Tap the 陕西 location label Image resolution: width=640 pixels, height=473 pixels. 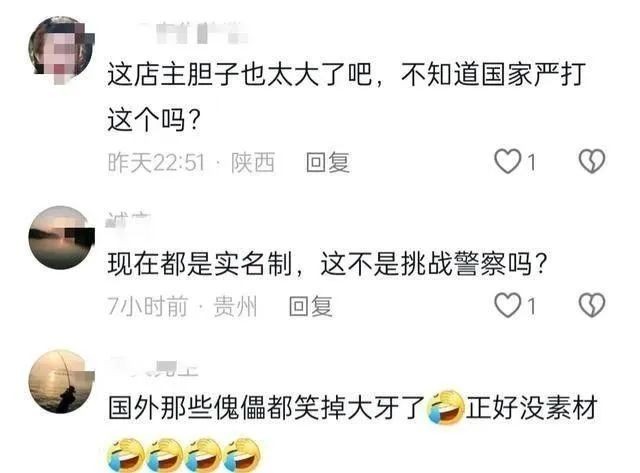tap(253, 162)
